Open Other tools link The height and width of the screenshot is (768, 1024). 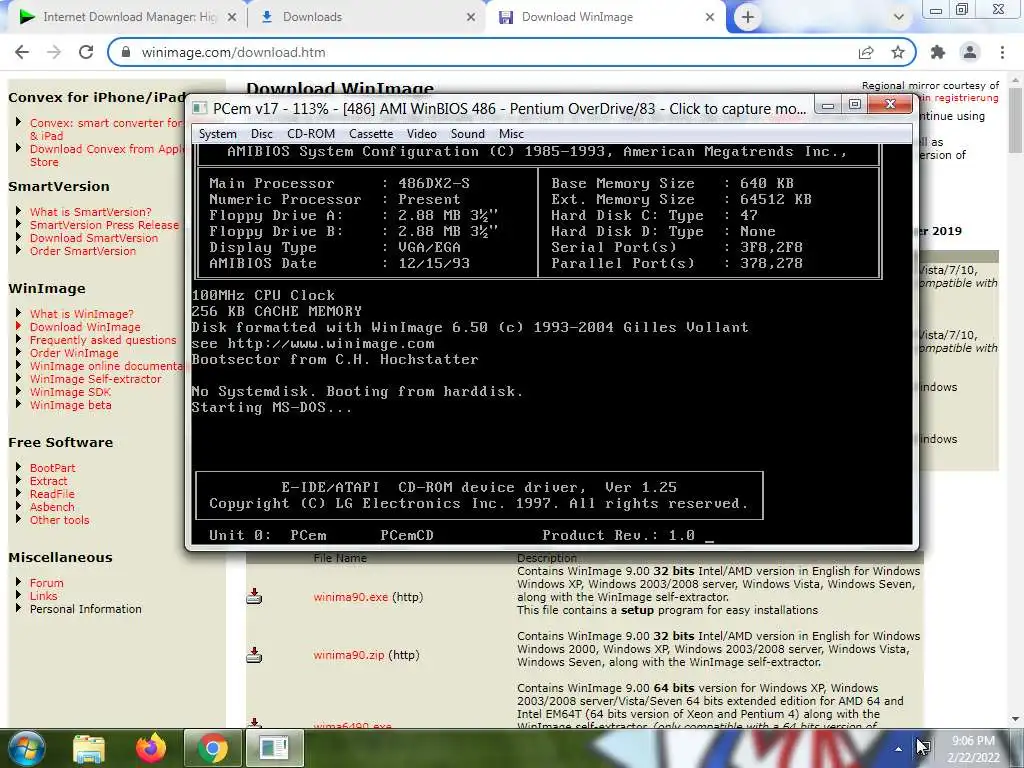point(59,520)
